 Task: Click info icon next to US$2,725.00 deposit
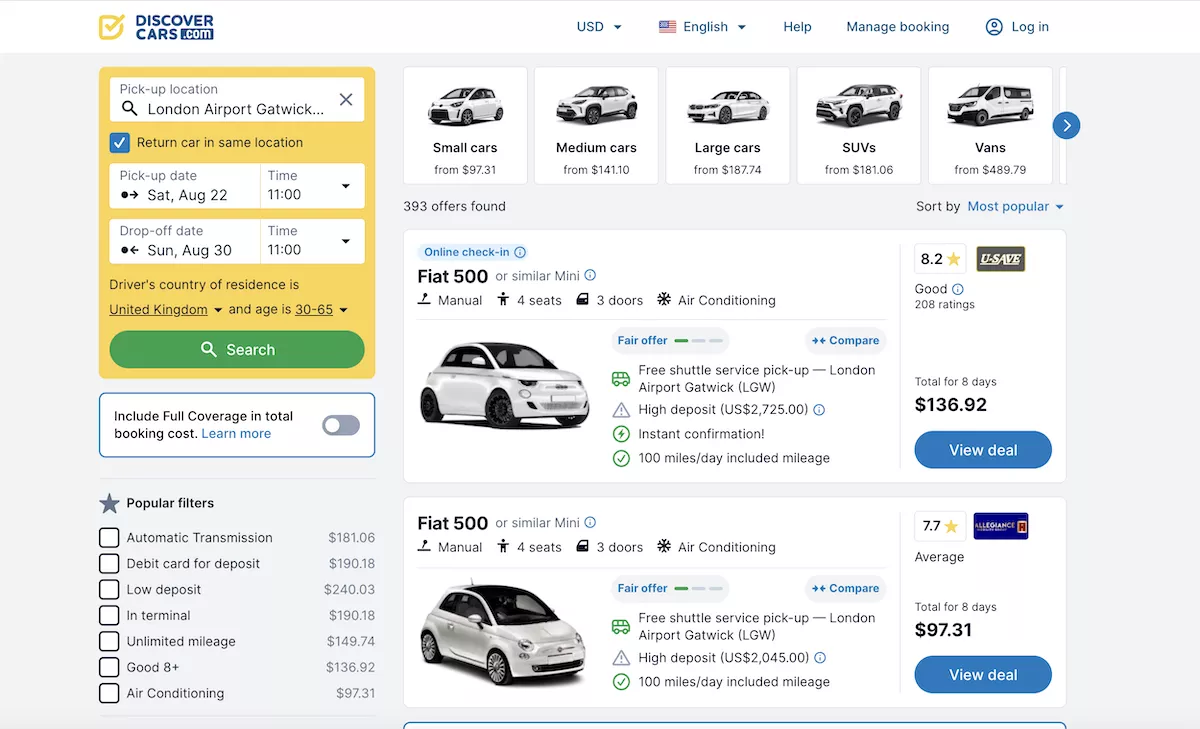pos(819,410)
